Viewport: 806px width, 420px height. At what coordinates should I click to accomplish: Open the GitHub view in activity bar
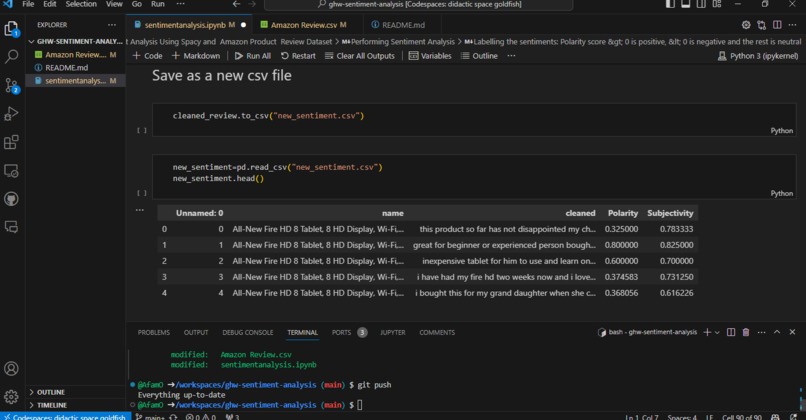pyautogui.click(x=11, y=199)
